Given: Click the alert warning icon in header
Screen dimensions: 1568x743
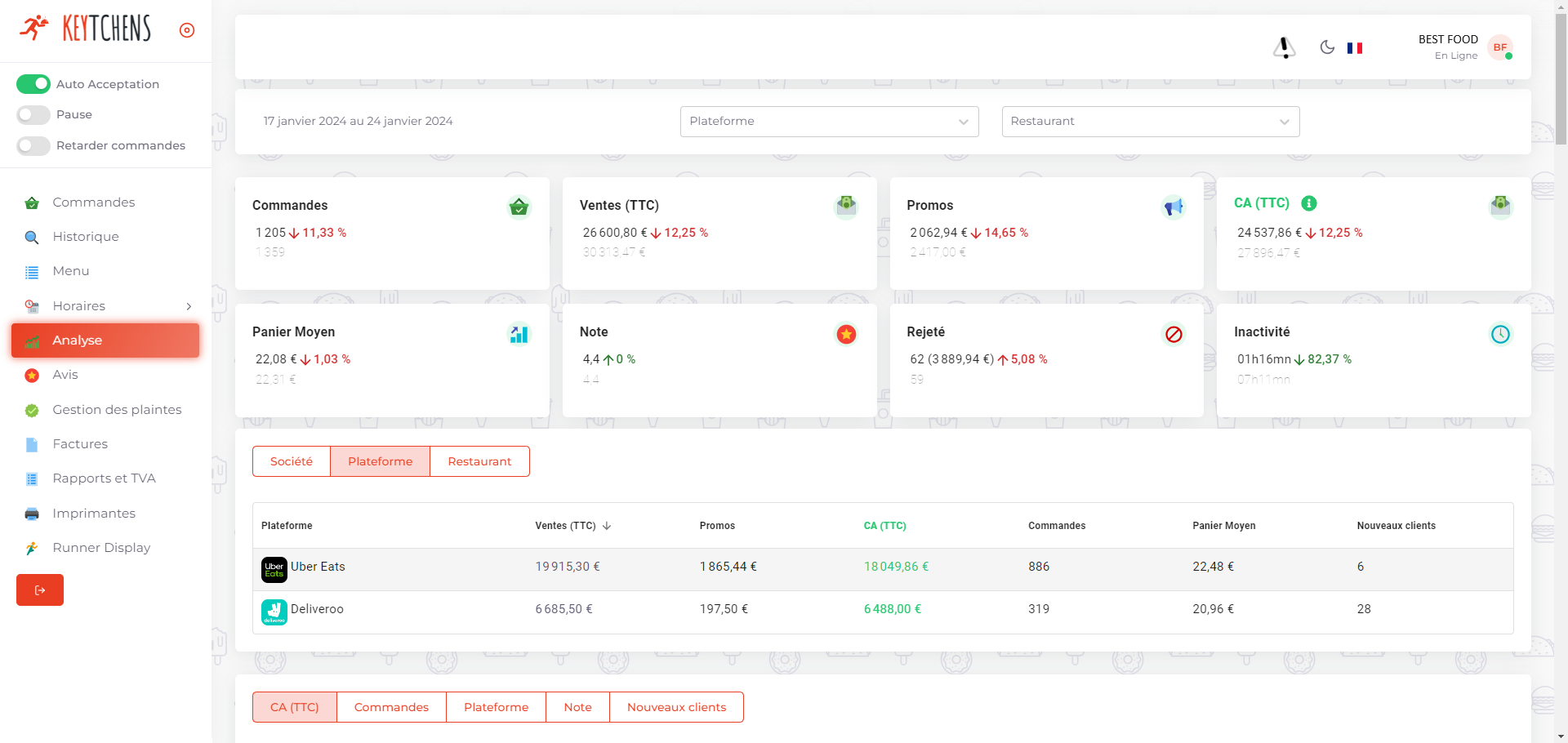Looking at the screenshot, I should pos(1284,48).
